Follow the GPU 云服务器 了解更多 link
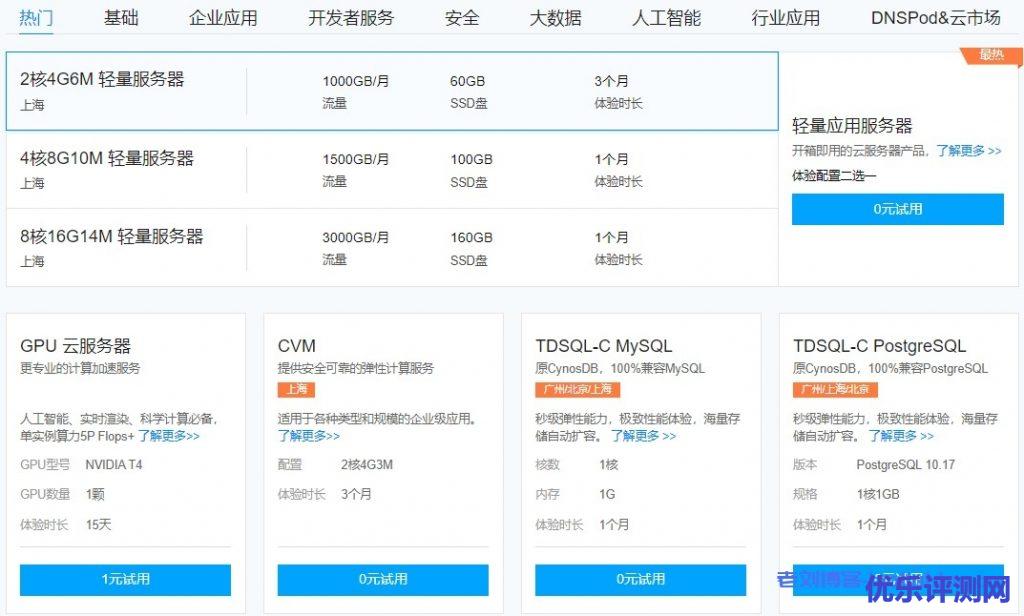The width and height of the screenshot is (1024, 616). [168, 436]
